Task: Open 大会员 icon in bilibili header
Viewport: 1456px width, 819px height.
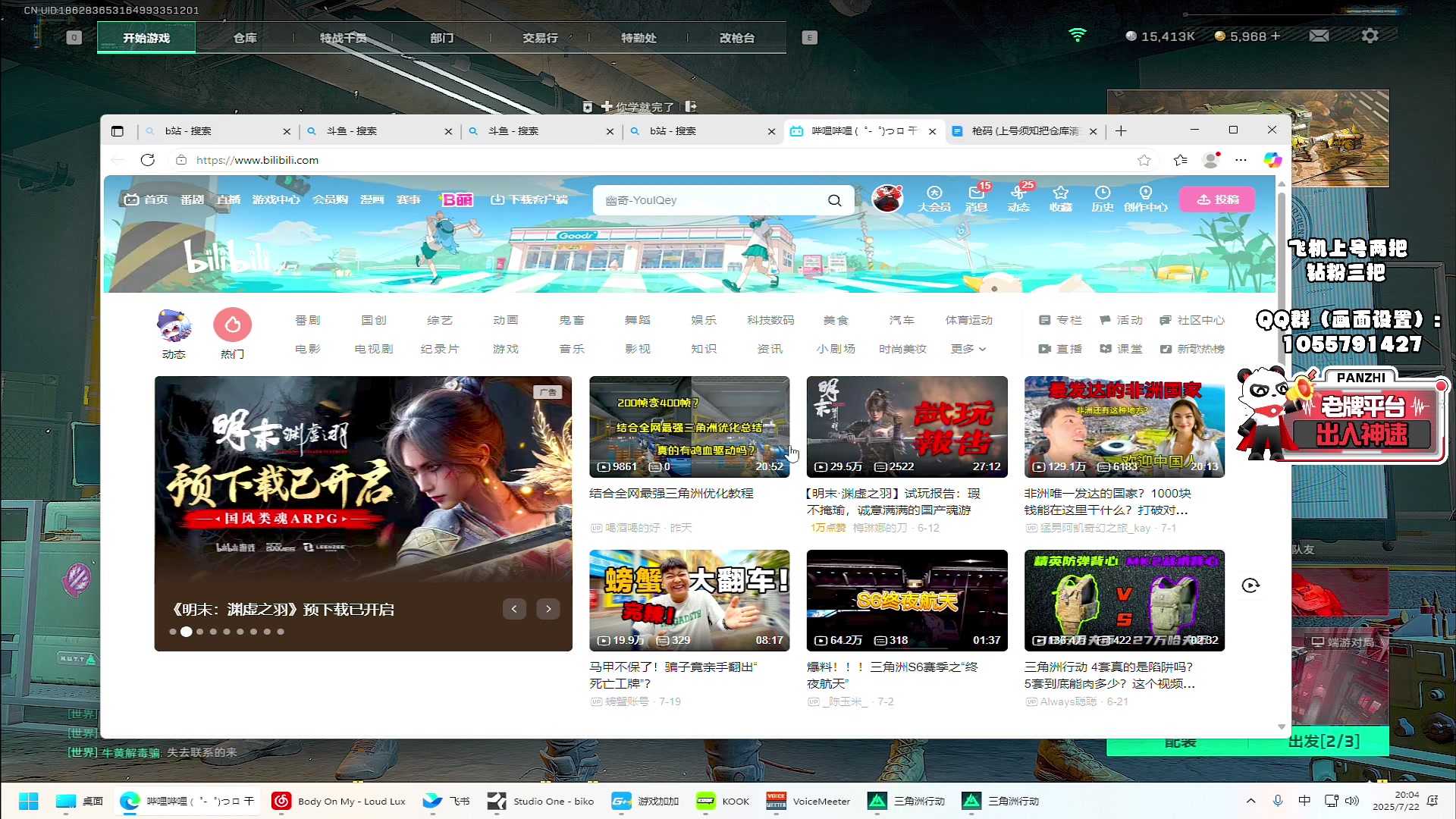Action: pyautogui.click(x=934, y=199)
